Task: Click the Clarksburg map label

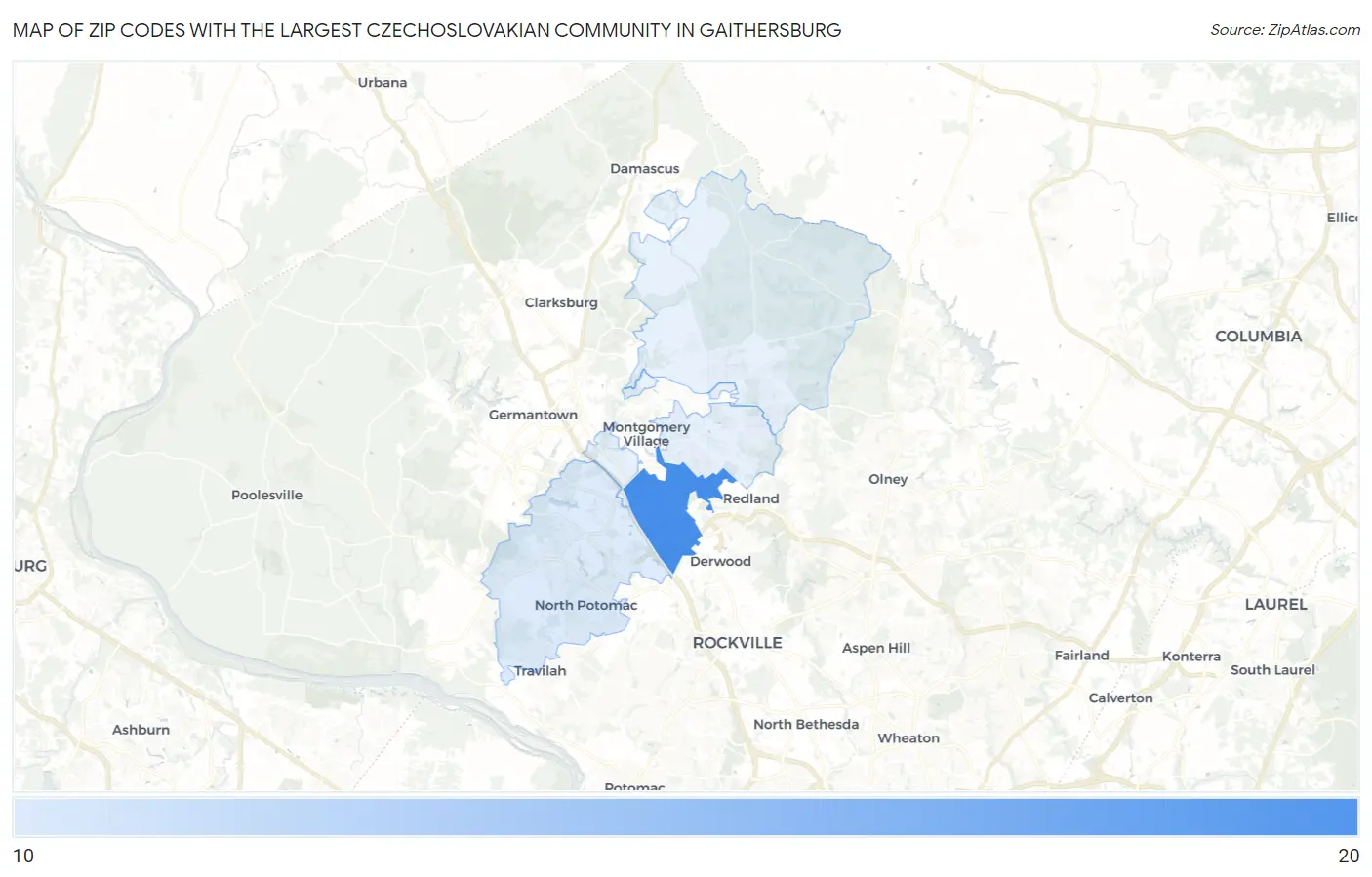Action: (561, 302)
